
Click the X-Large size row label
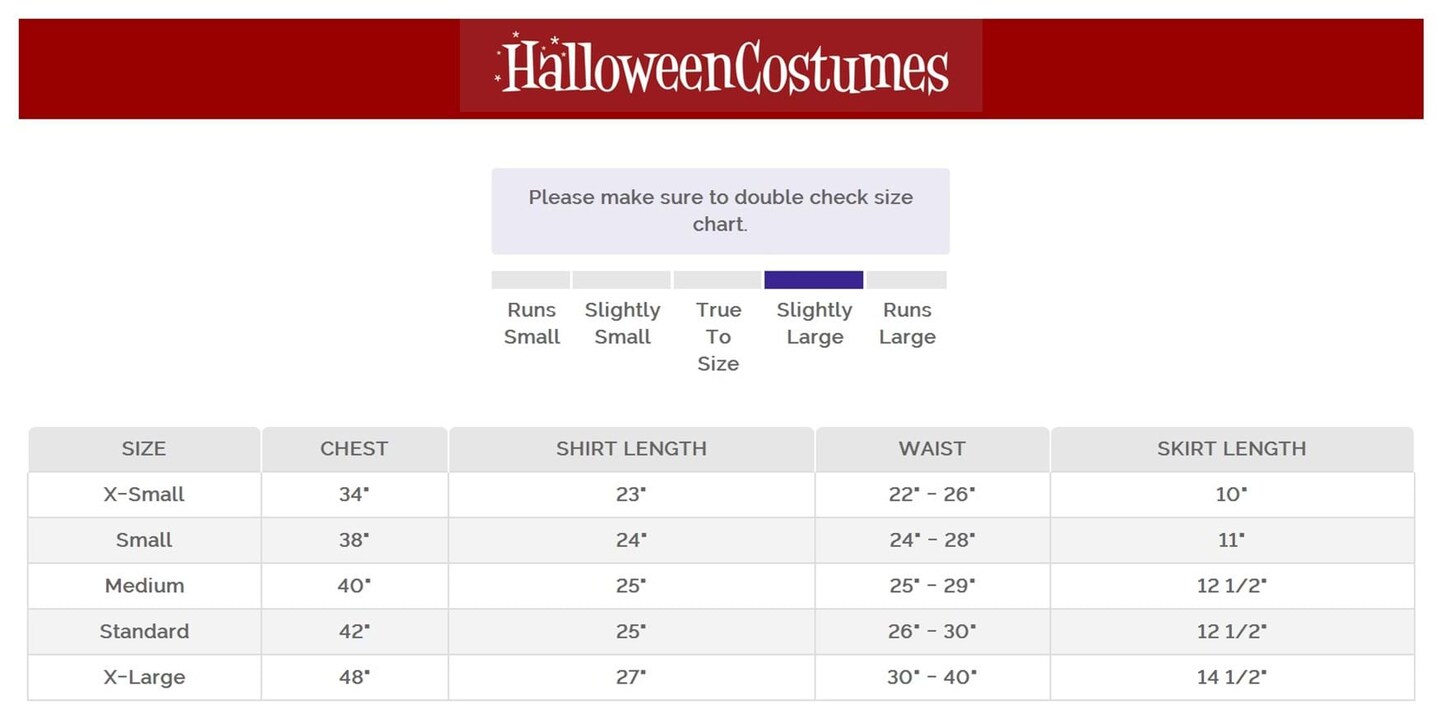(x=144, y=677)
